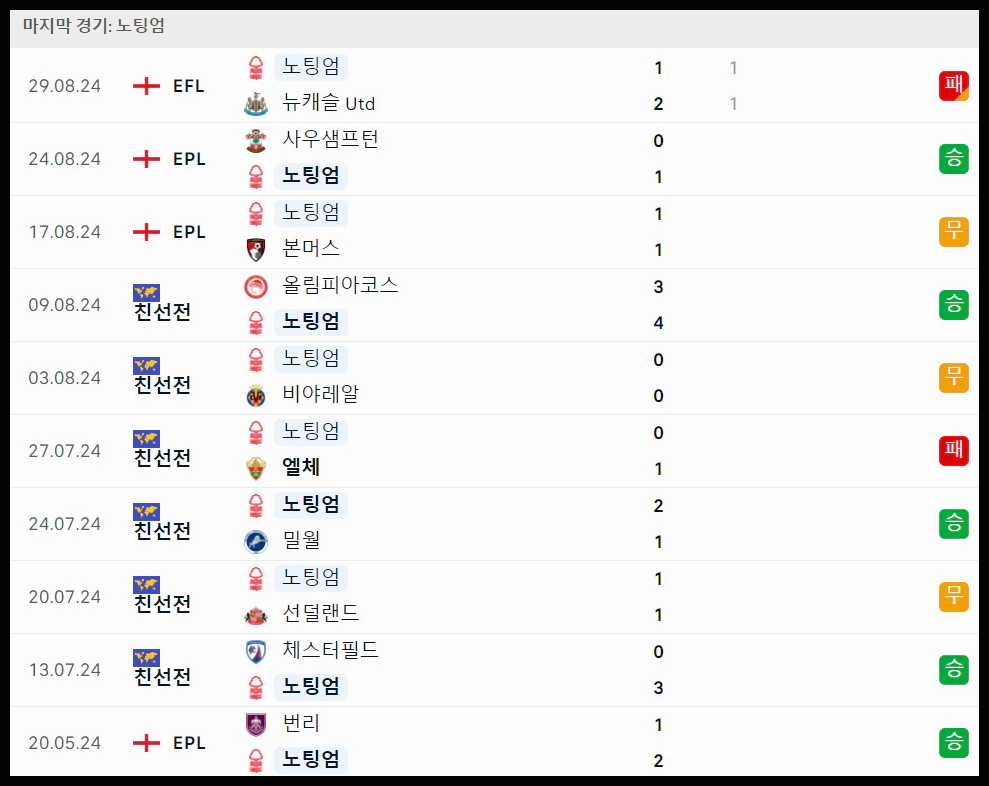Click the Olympiacos club crest
Image resolution: width=989 pixels, height=786 pixels.
[x=255, y=286]
